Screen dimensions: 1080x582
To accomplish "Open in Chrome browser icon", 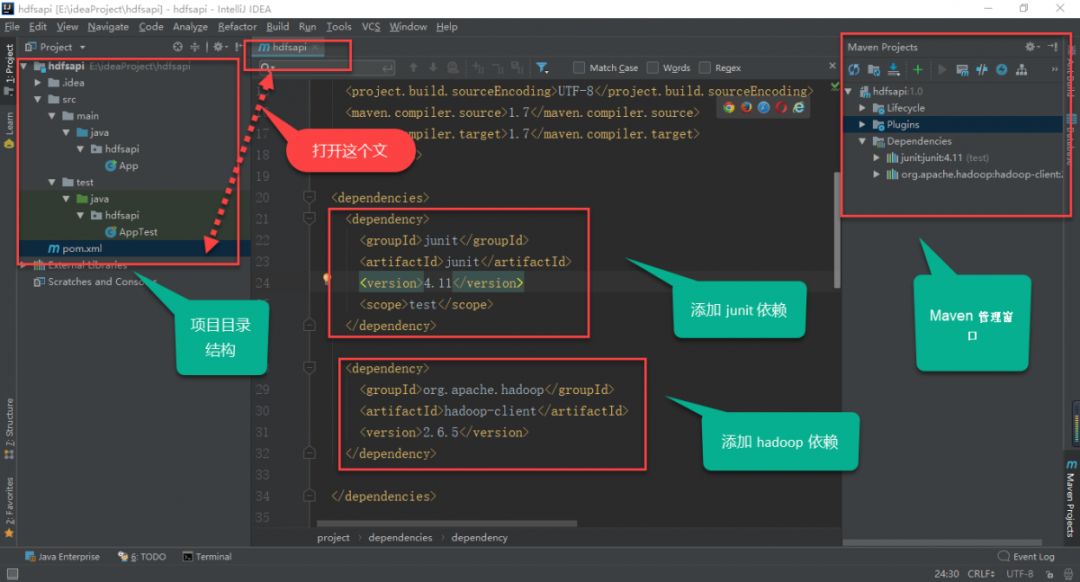I will [729, 107].
